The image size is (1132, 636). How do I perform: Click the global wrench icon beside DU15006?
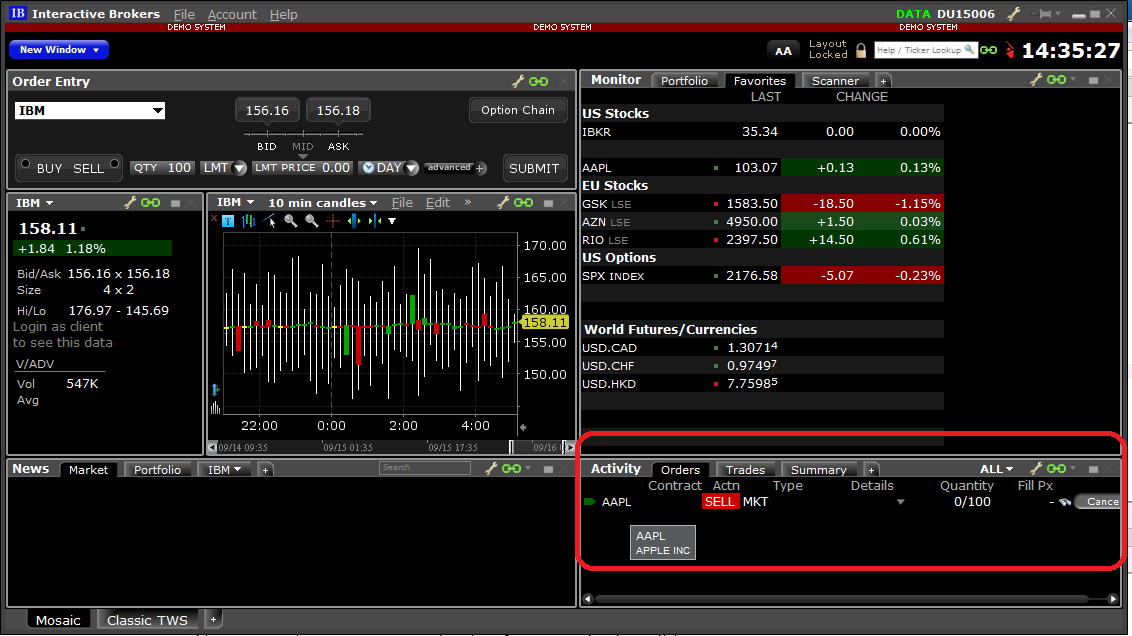[1014, 14]
